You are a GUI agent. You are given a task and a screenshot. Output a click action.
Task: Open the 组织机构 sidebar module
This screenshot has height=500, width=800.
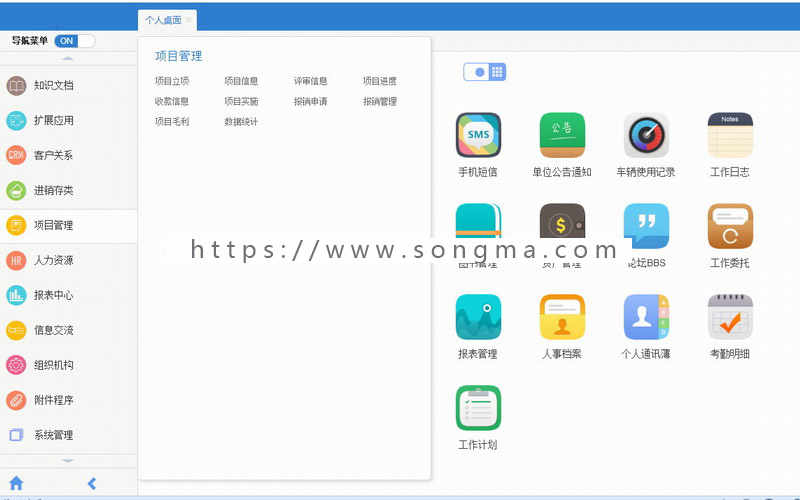pos(68,365)
